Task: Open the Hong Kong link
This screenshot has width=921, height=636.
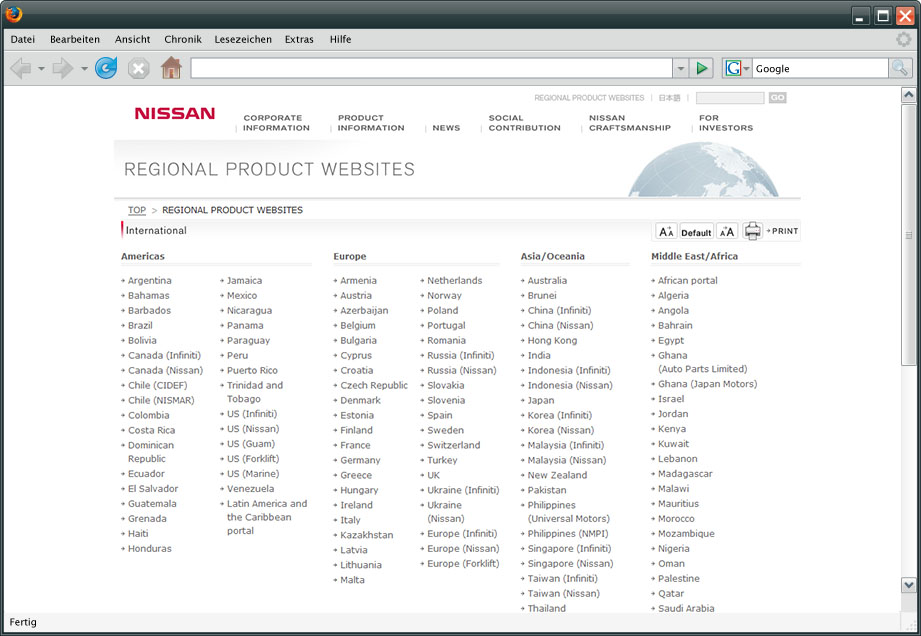Action: (552, 340)
